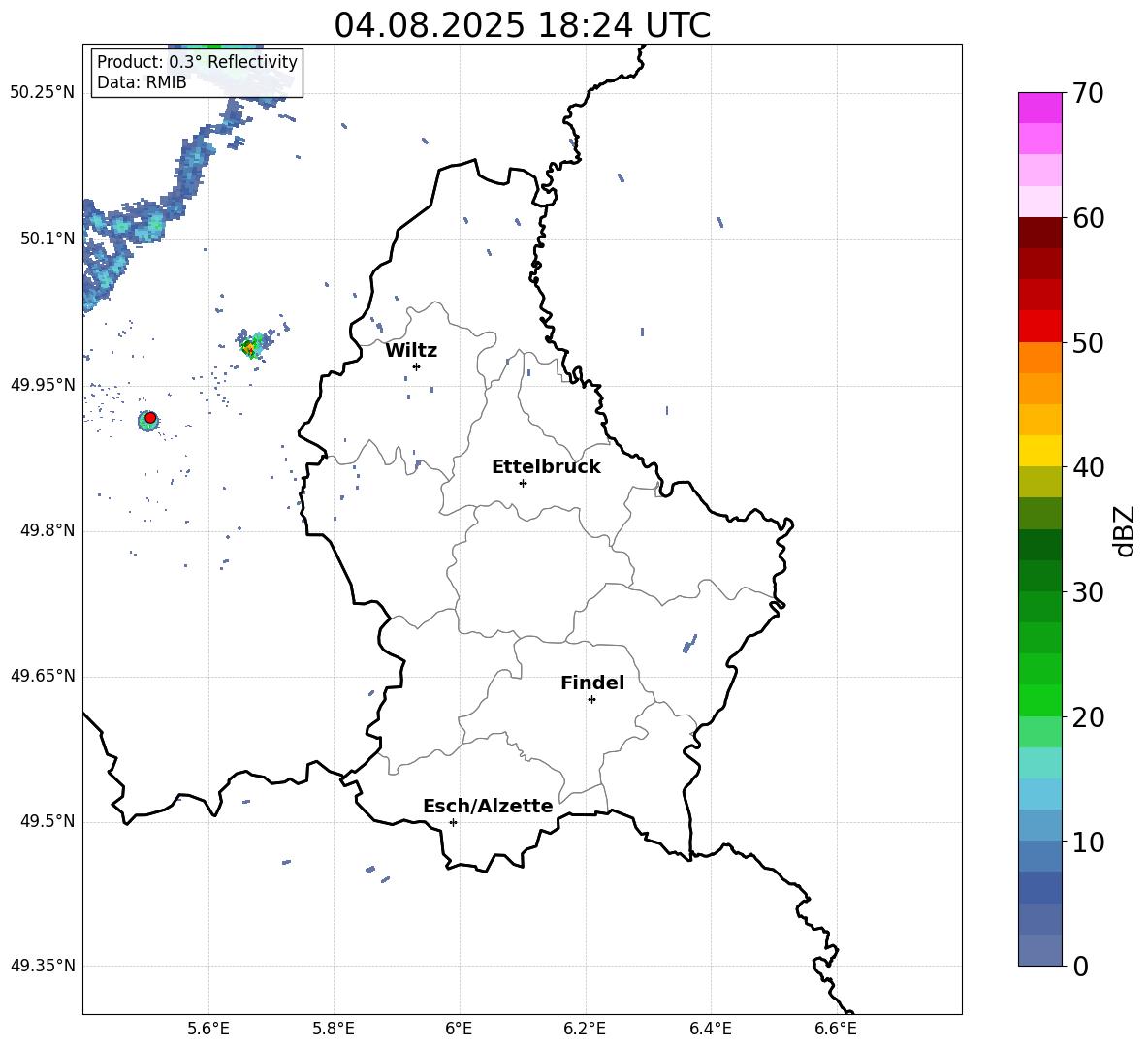Click the Esch/Alzette label
The width and height of the screenshot is (1148, 1048).
click(x=488, y=807)
